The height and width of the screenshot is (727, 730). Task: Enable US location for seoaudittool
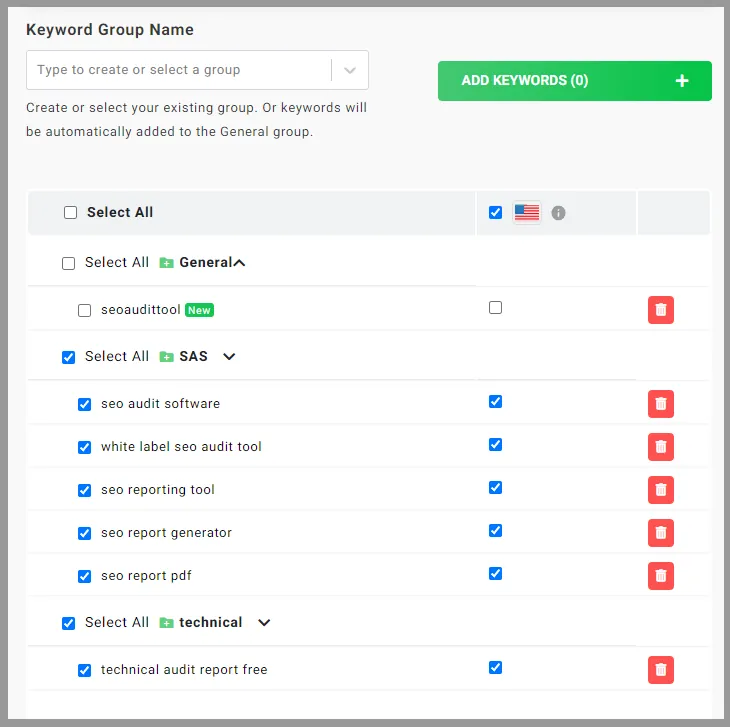(x=495, y=308)
